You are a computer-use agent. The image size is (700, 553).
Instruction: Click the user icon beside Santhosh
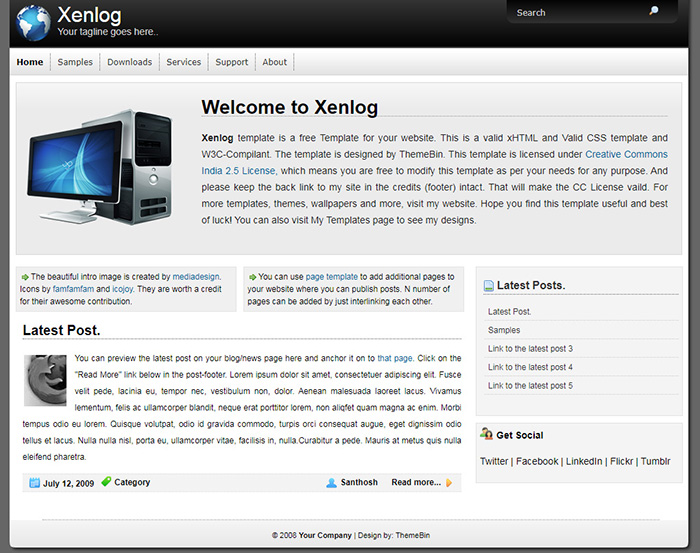pyautogui.click(x=331, y=482)
